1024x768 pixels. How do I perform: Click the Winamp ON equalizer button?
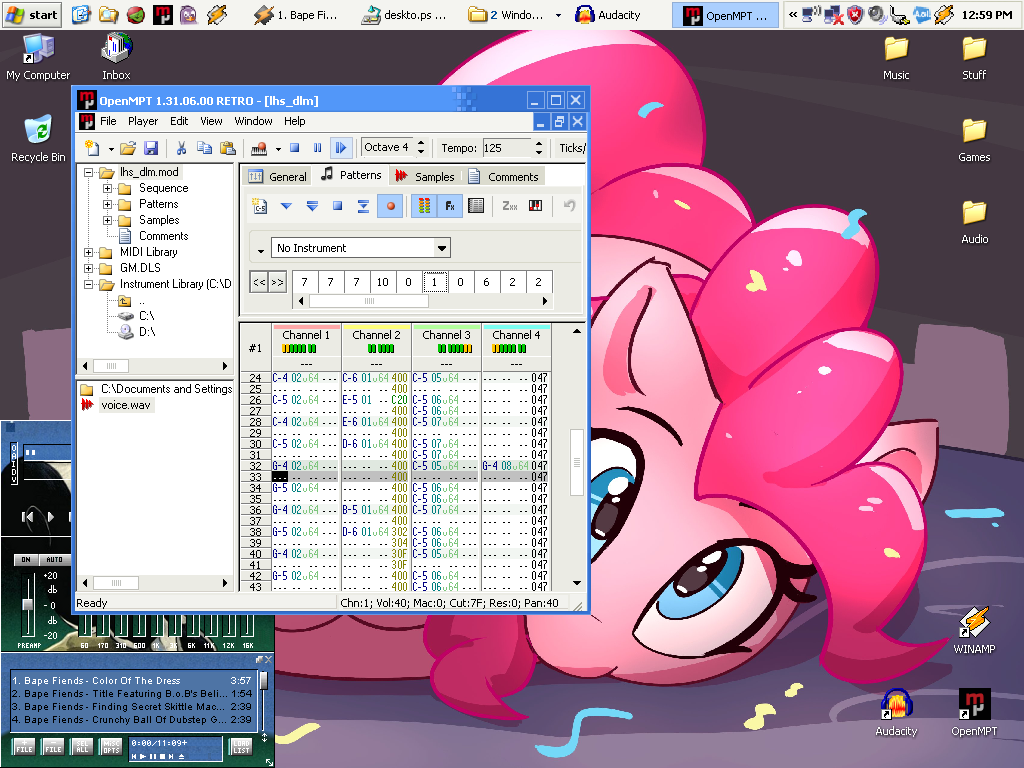point(26,560)
